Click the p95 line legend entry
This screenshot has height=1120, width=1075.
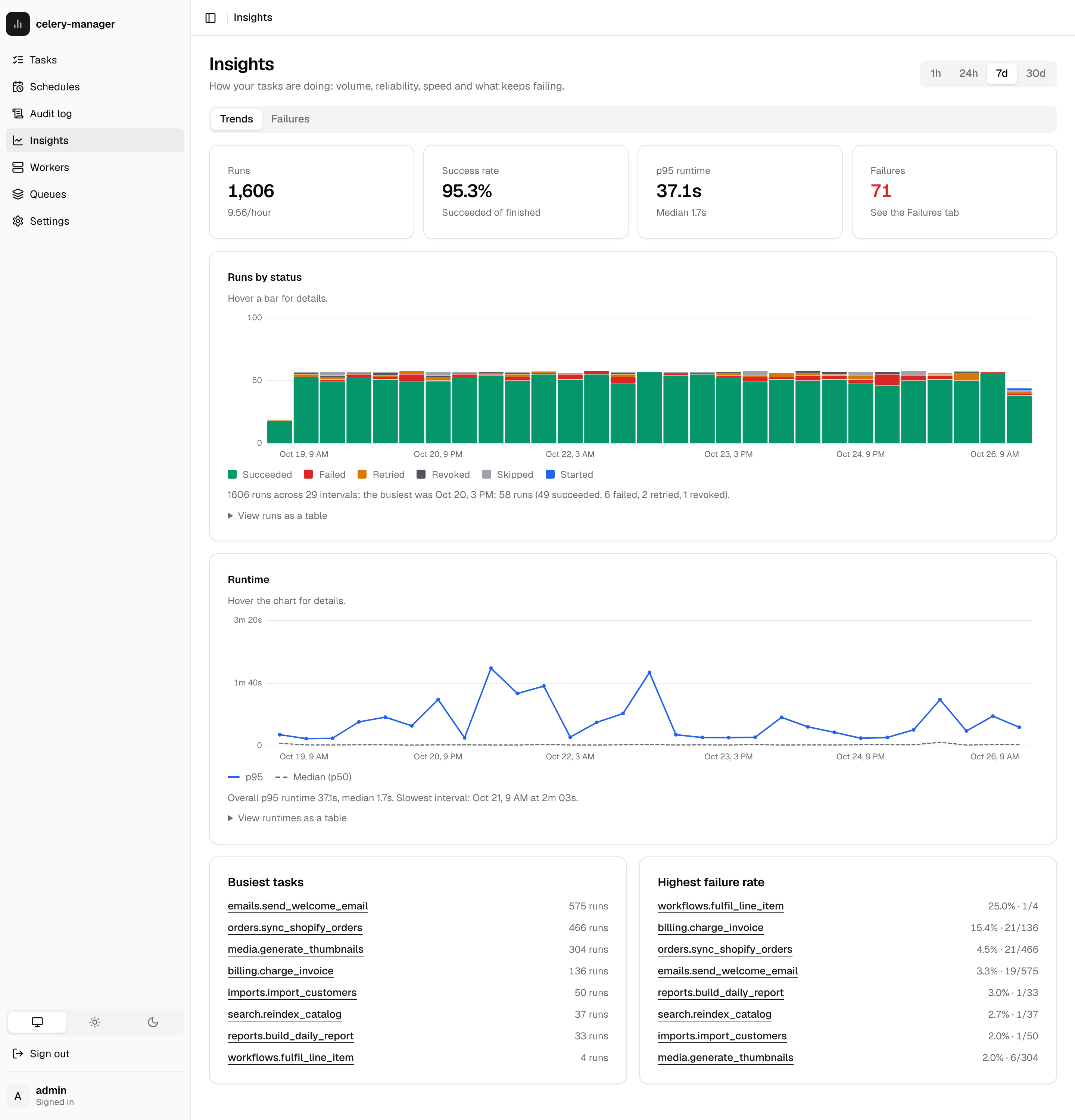coord(245,777)
